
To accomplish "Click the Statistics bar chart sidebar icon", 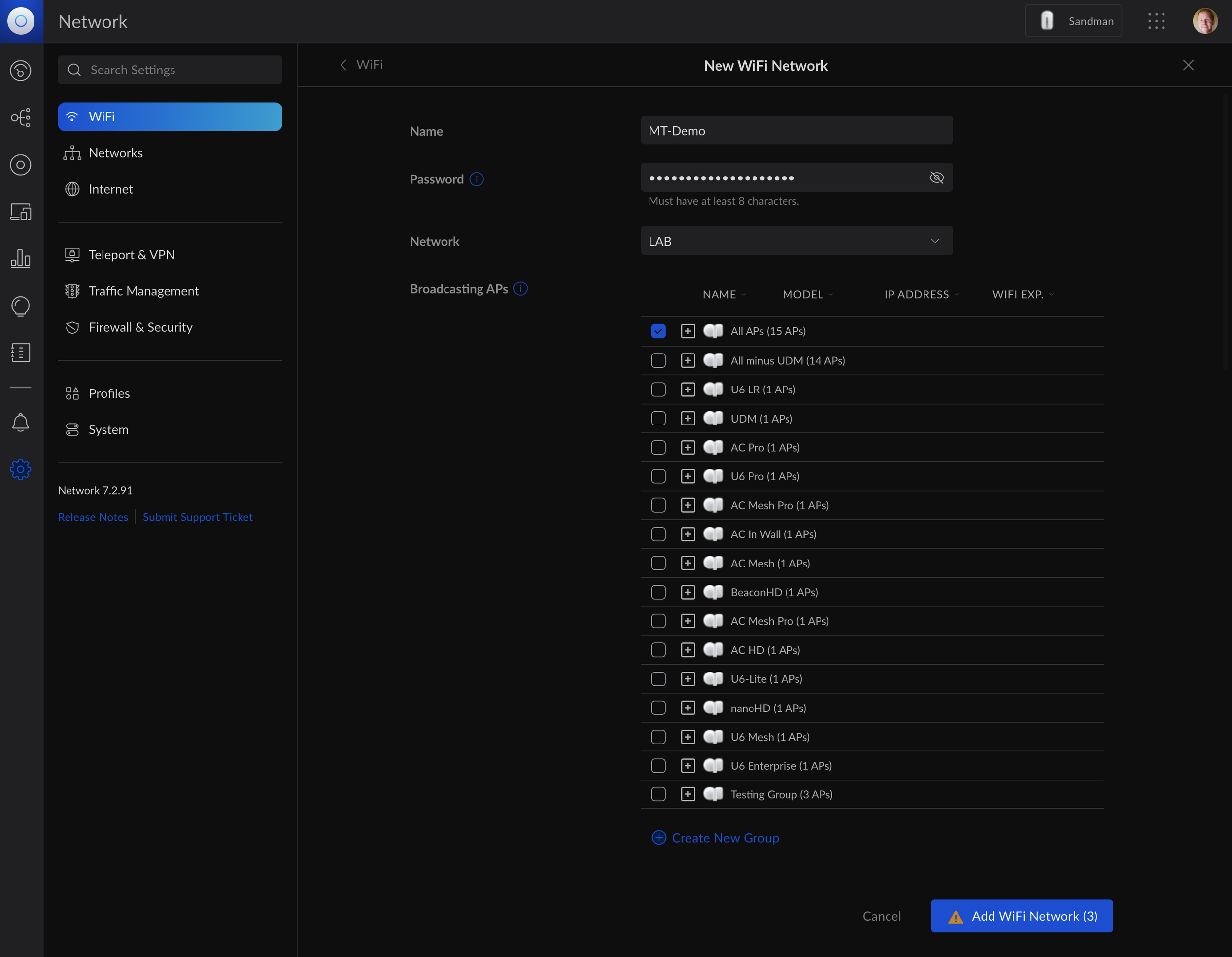I will click(x=20, y=258).
